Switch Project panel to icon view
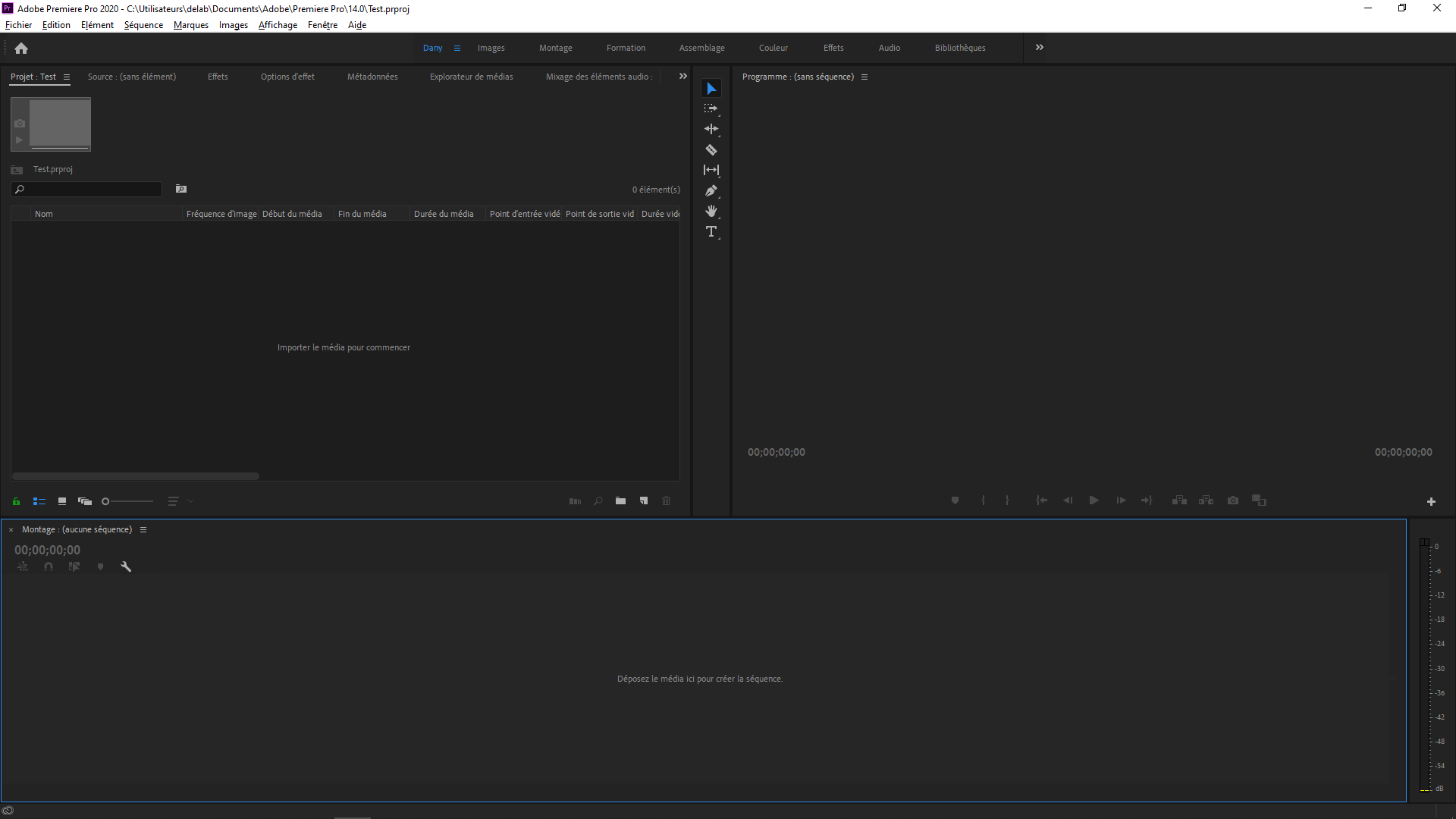The image size is (1456, 819). (x=62, y=501)
